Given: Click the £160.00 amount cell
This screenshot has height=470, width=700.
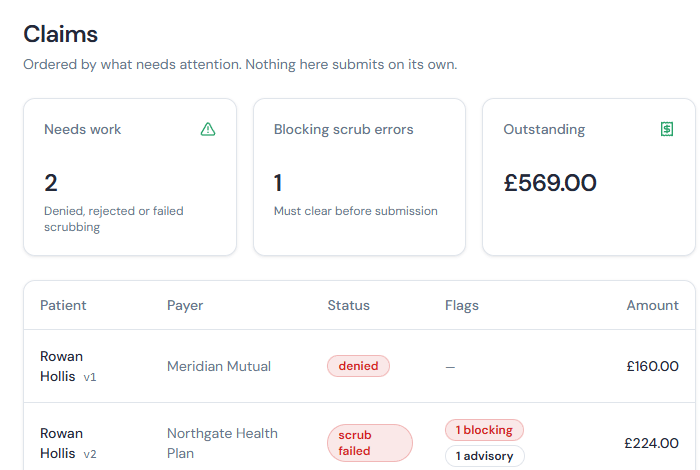Looking at the screenshot, I should coord(652,366).
